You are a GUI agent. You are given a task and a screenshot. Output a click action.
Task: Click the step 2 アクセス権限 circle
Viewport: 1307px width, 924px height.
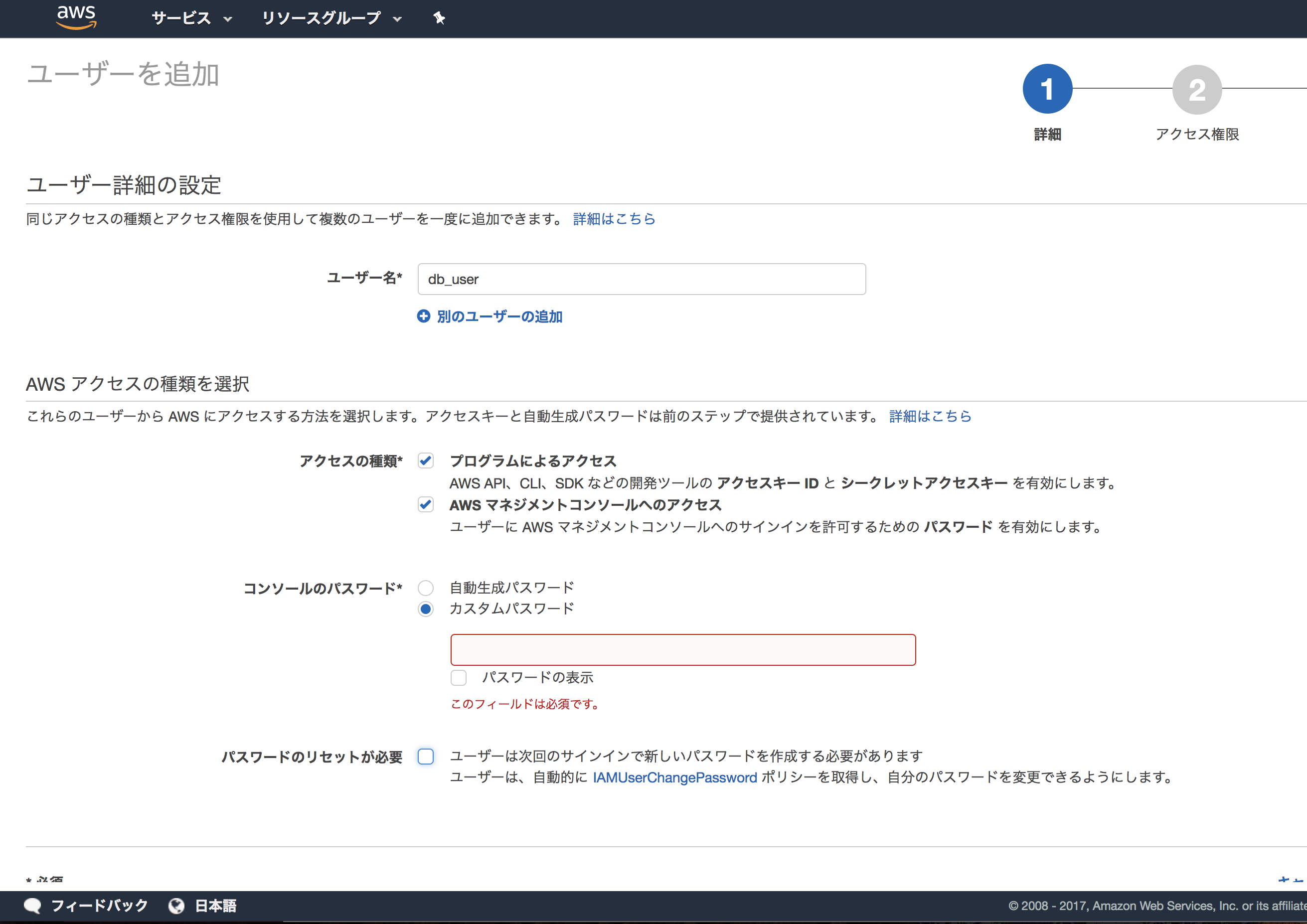(x=1197, y=89)
